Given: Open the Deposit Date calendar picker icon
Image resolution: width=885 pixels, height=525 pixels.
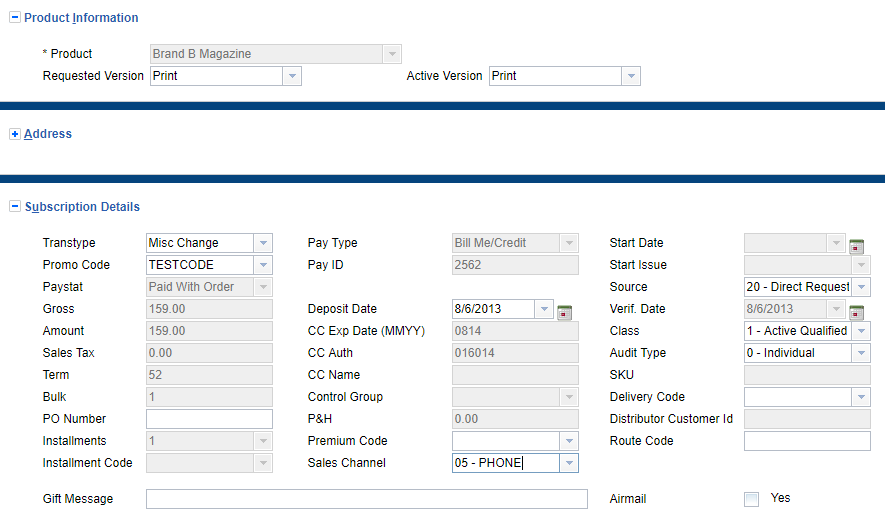Looking at the screenshot, I should (x=564, y=312).
